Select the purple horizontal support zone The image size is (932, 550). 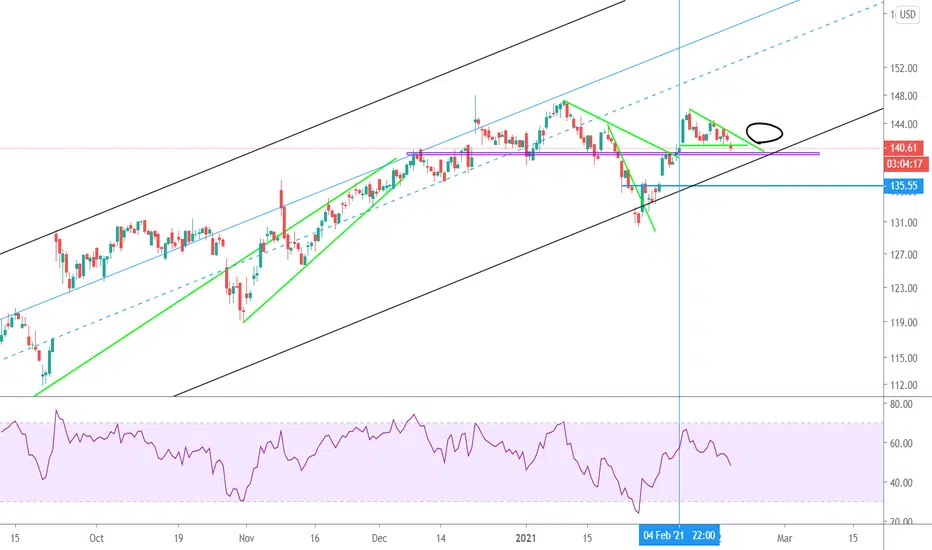tap(613, 153)
